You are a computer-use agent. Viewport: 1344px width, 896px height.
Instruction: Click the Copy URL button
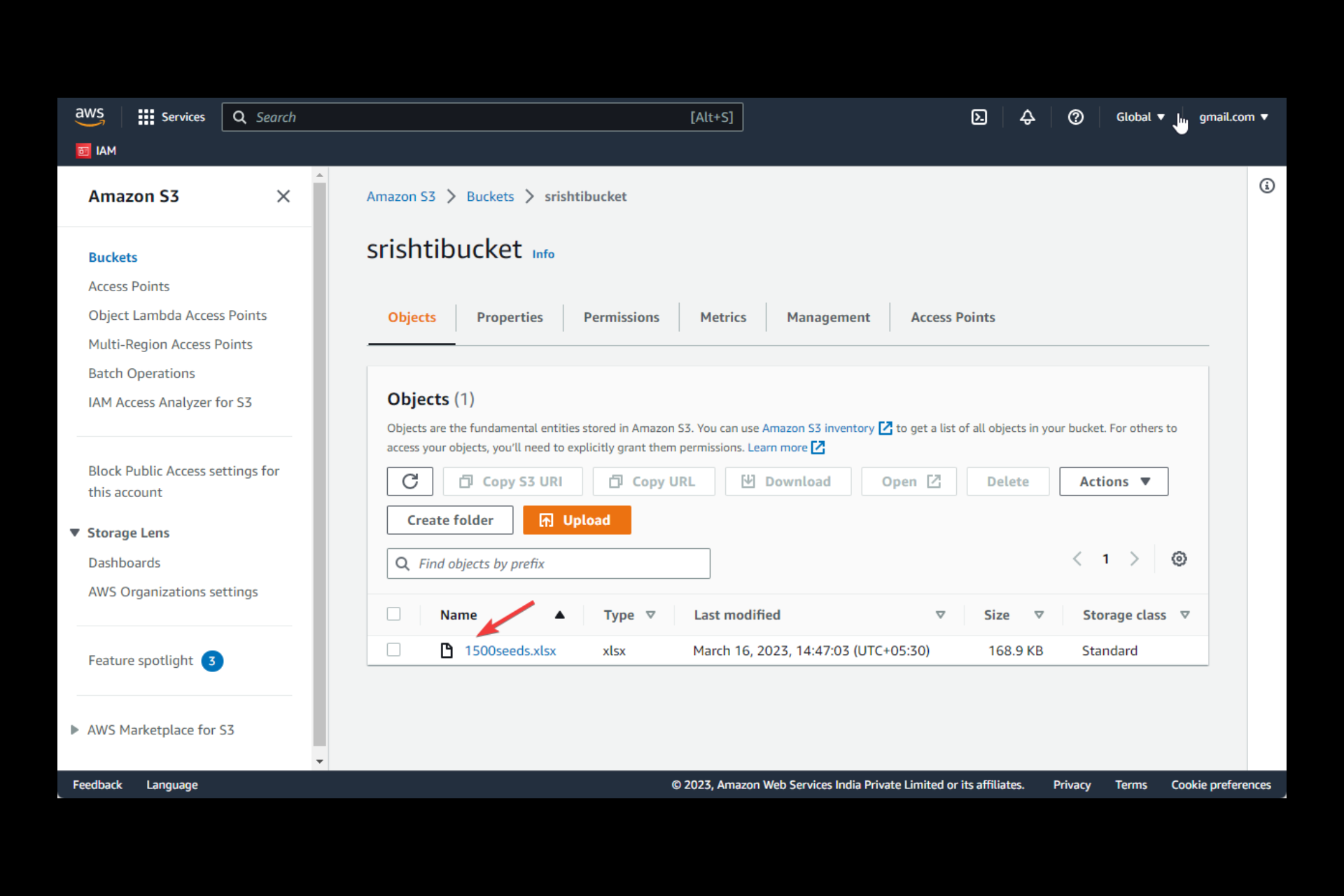click(654, 482)
